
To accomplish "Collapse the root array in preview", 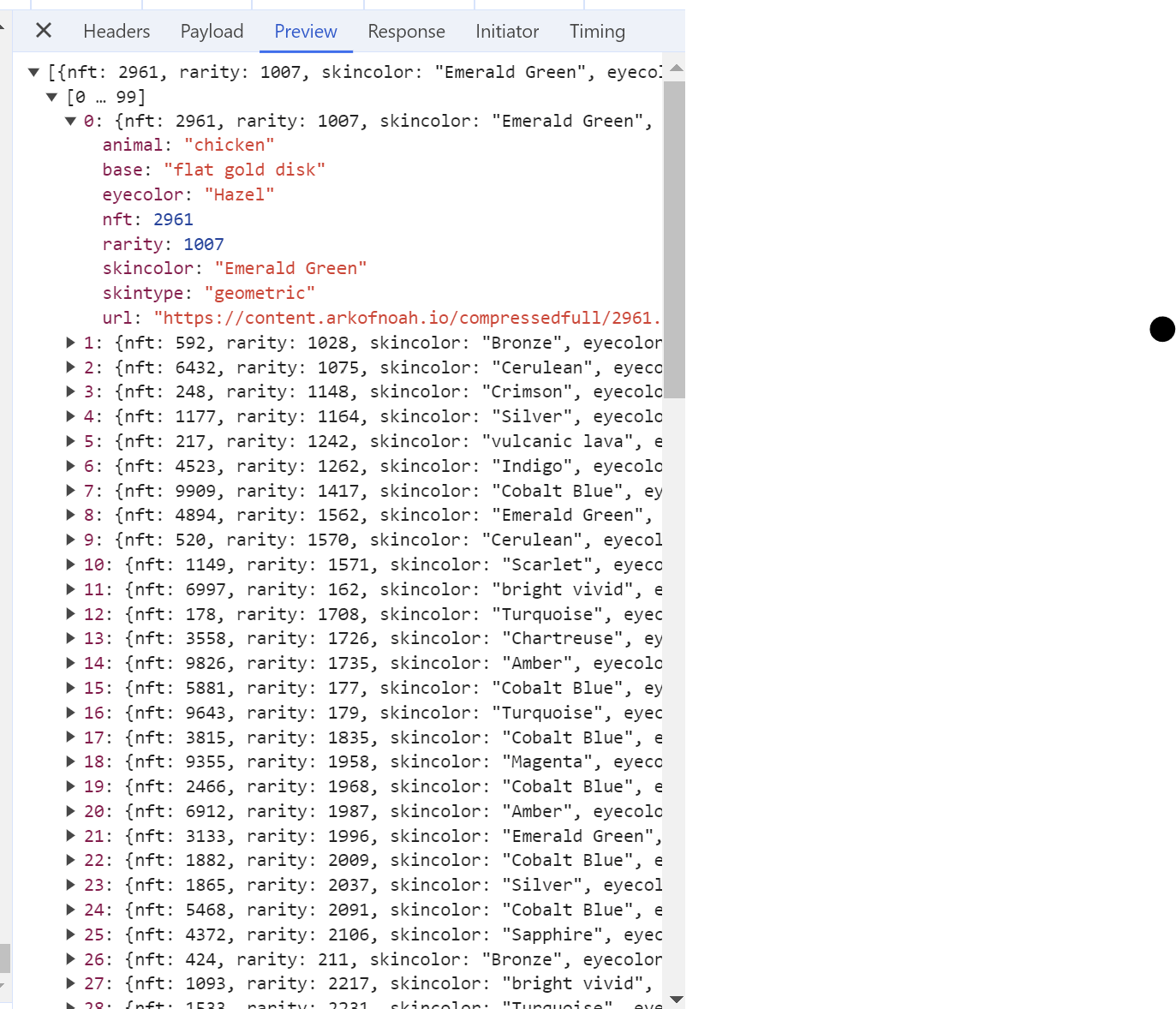I will tap(34, 73).
